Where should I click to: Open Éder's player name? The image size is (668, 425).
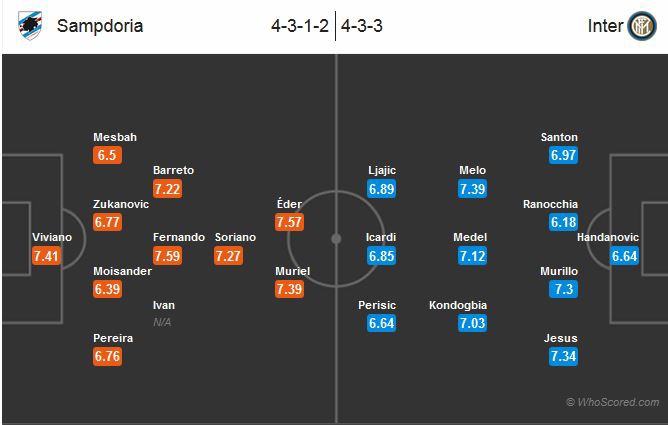point(289,204)
